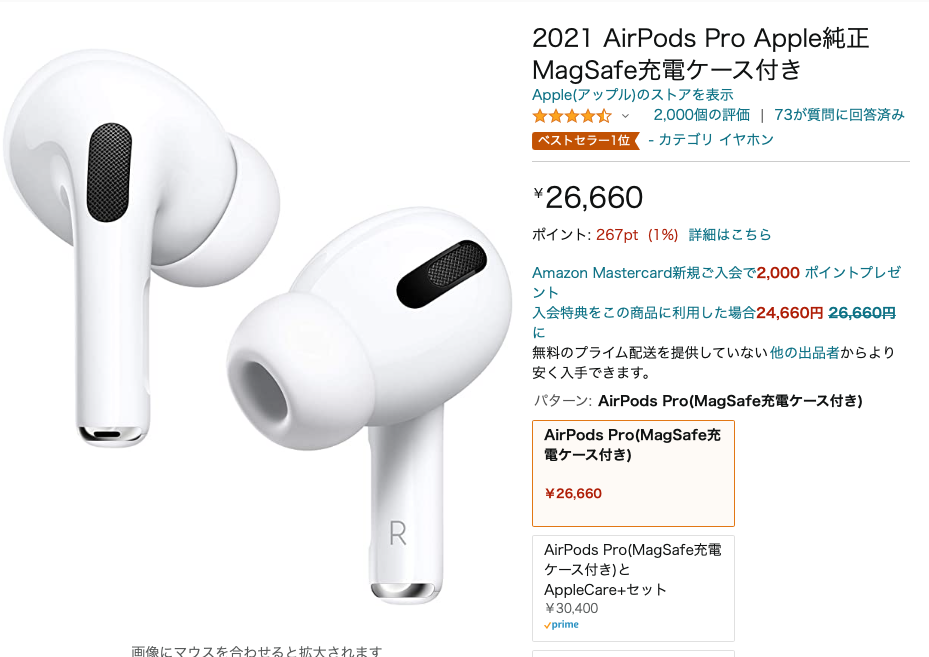Click the star rating icons
Viewport: 929px width, 657px height.
(571, 116)
